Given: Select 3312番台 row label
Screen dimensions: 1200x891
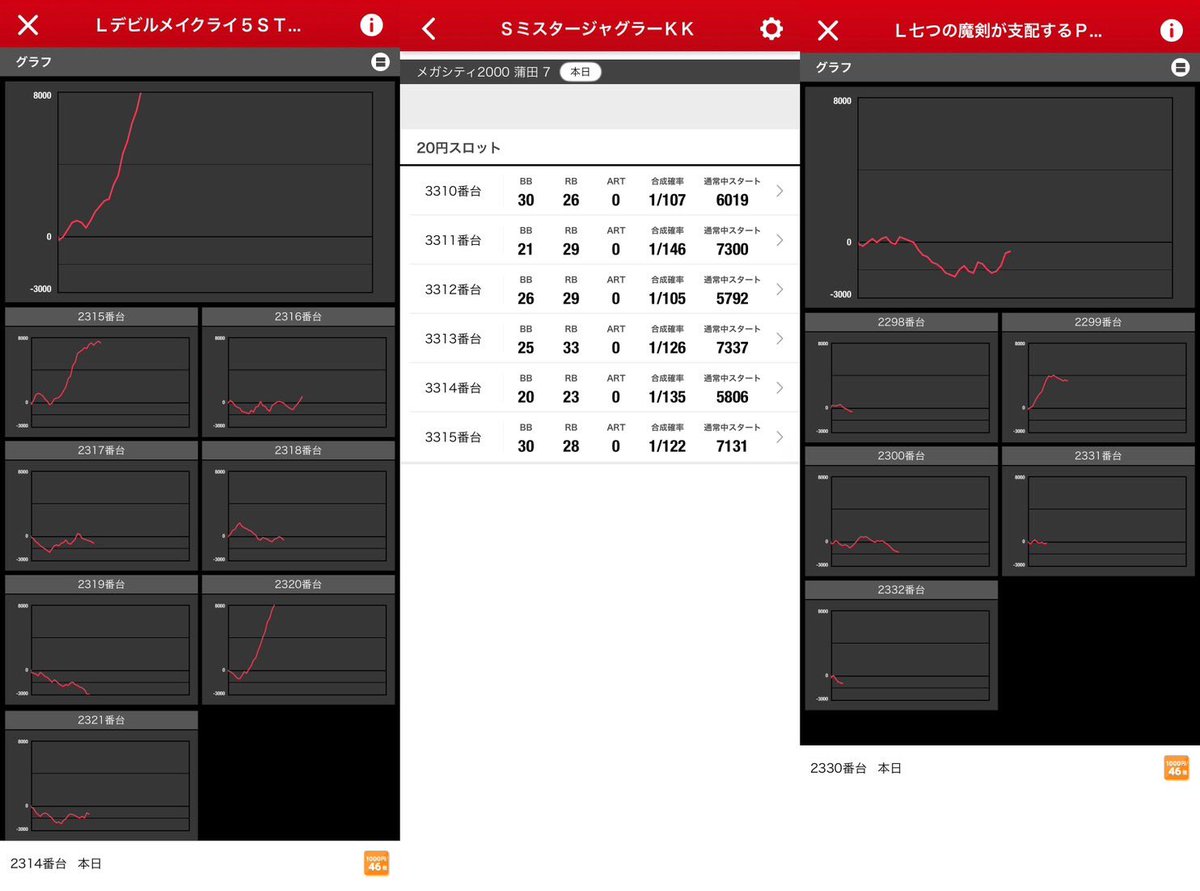Looking at the screenshot, I should click(453, 289).
